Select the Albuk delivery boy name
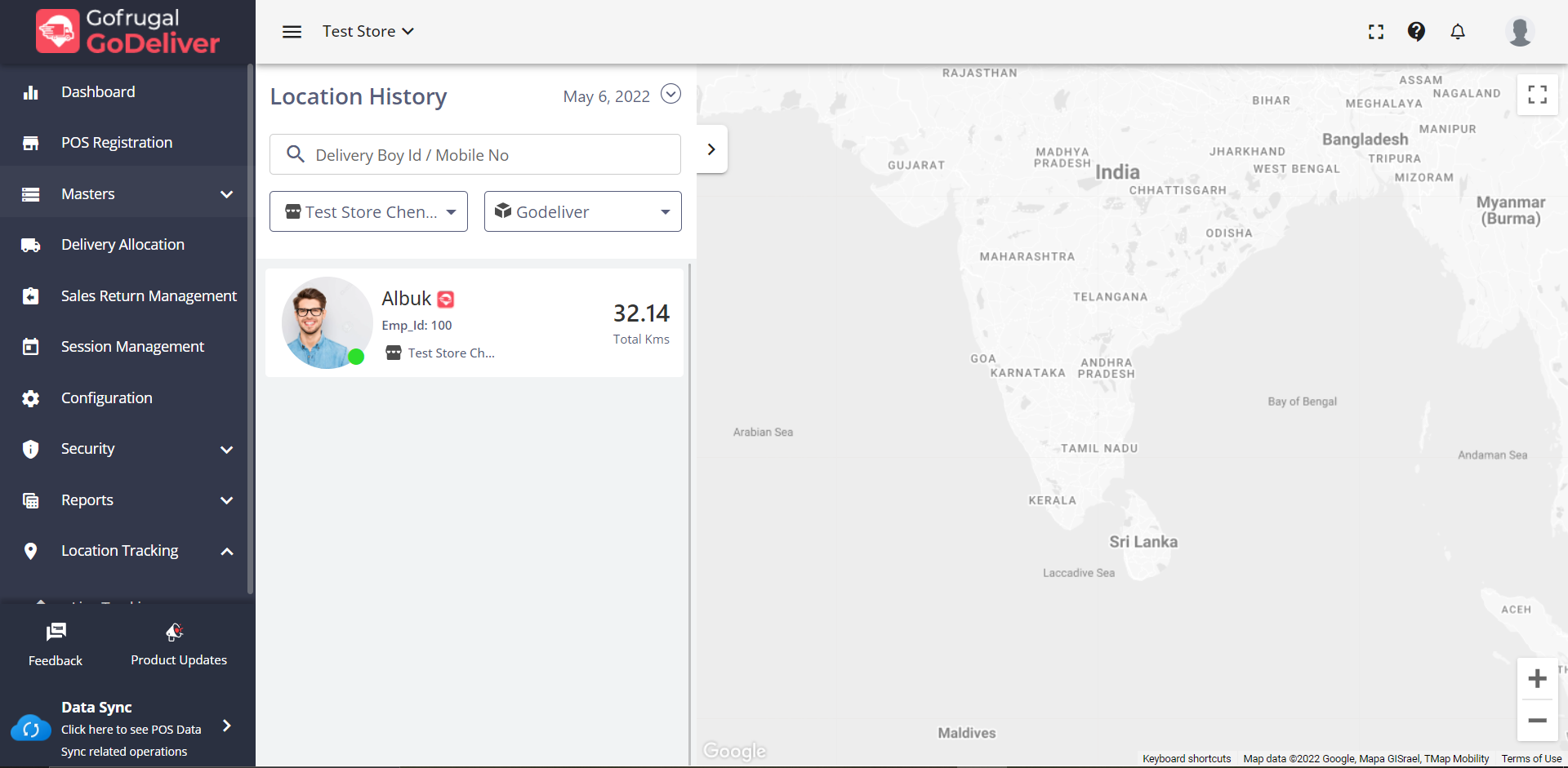This screenshot has width=1568, height=768. click(407, 299)
